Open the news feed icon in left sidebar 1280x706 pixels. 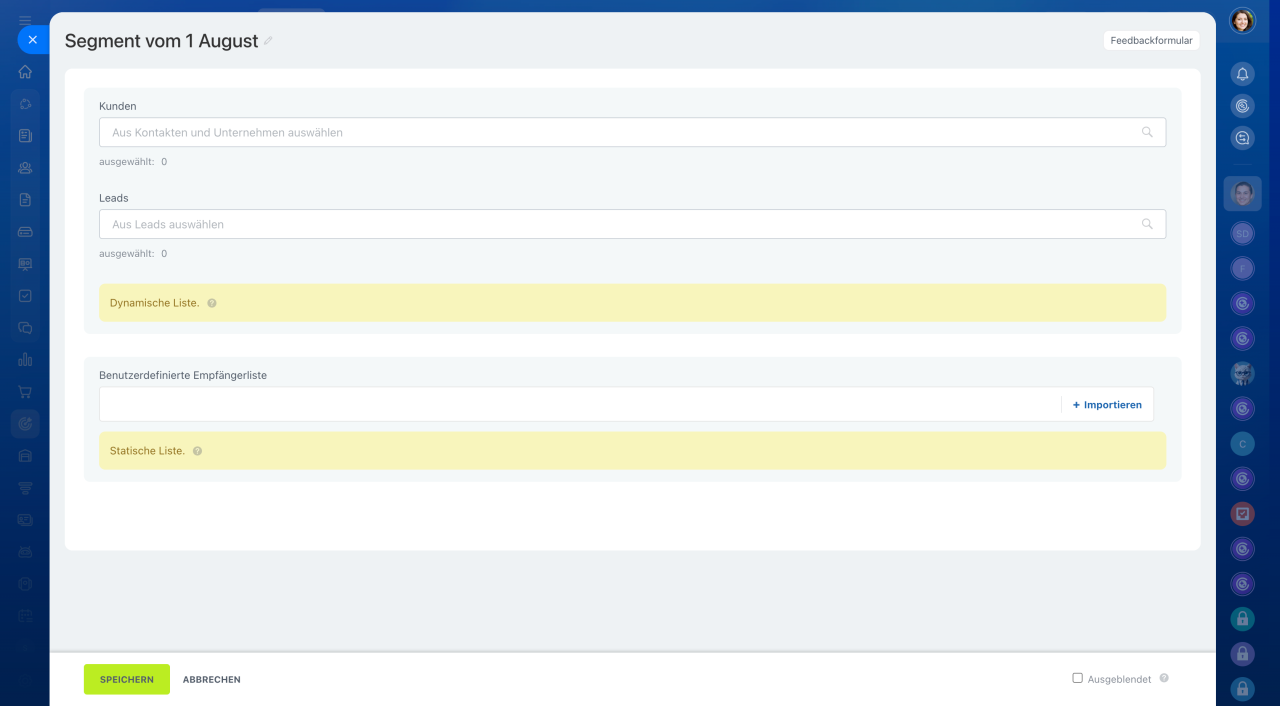tap(25, 136)
